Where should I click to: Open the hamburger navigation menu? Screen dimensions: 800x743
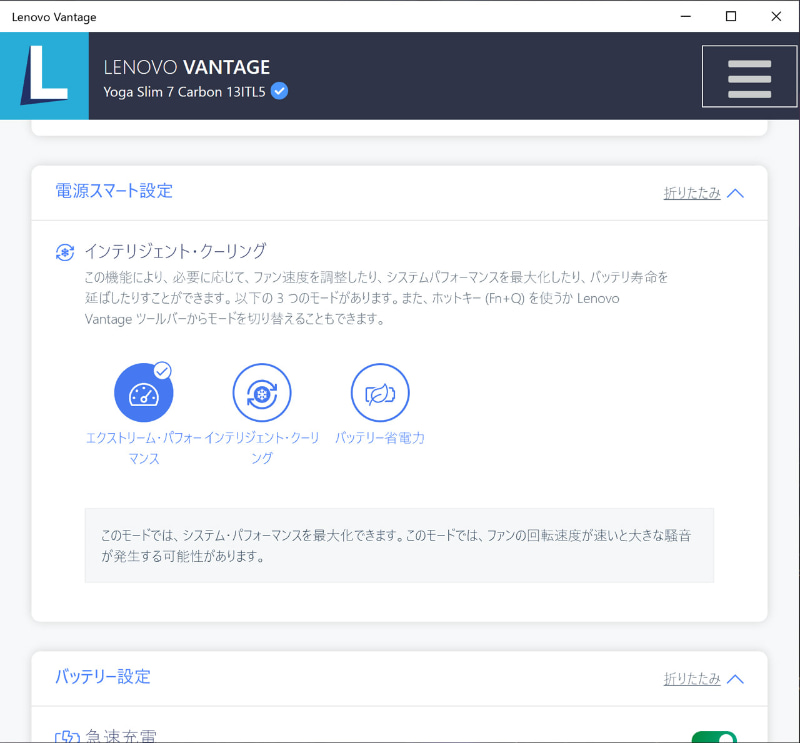click(x=749, y=75)
